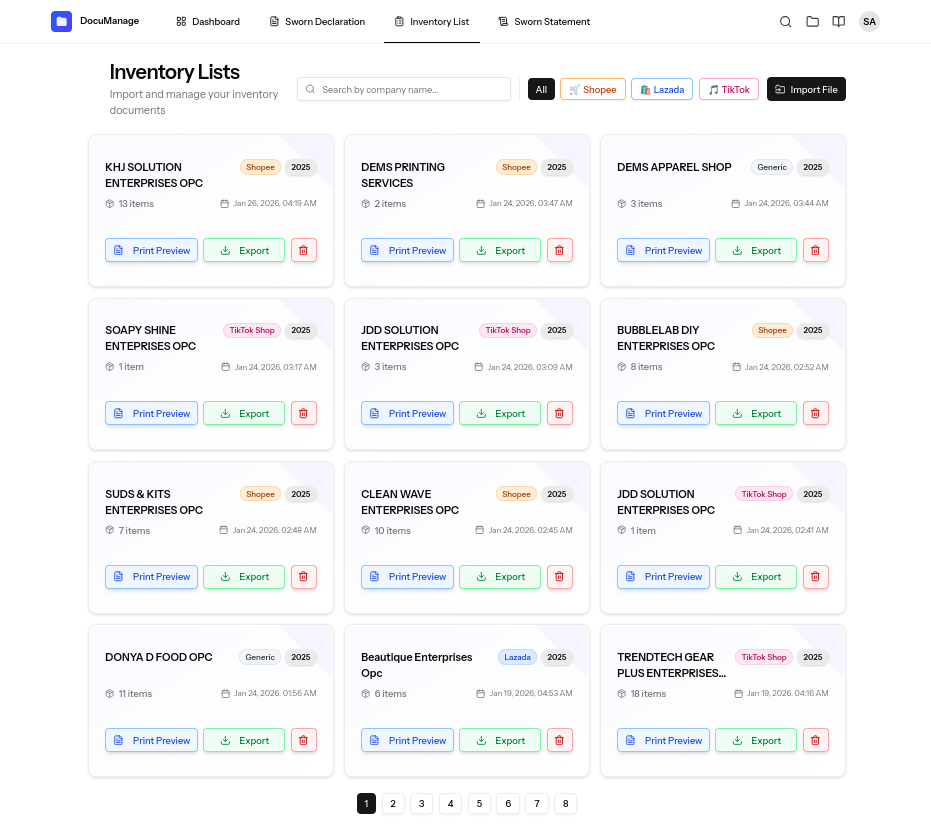Export DEMS APPAREL SHOP list
The image size is (931, 825).
point(756,250)
